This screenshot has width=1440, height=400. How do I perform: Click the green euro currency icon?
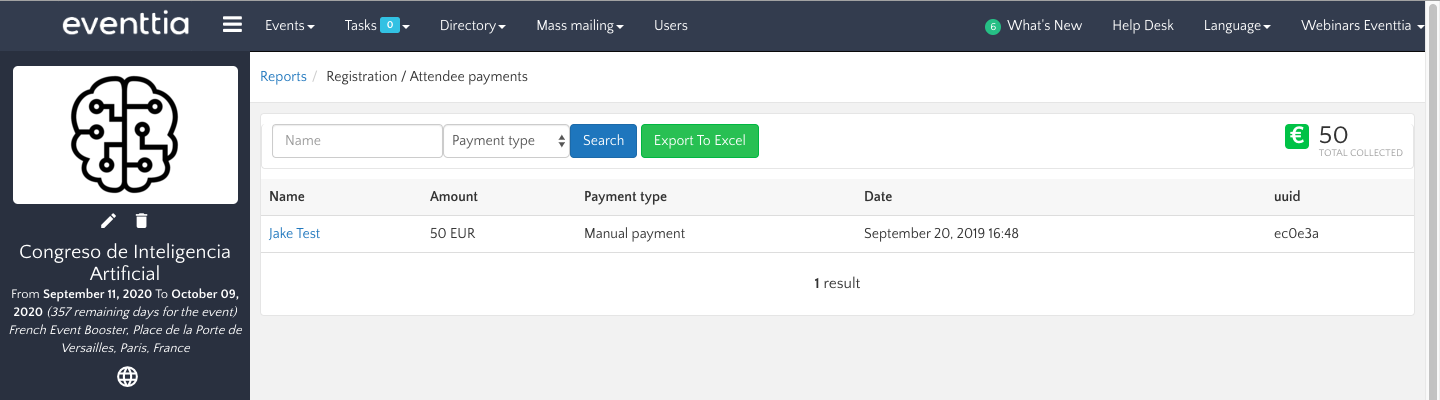pyautogui.click(x=1297, y=137)
